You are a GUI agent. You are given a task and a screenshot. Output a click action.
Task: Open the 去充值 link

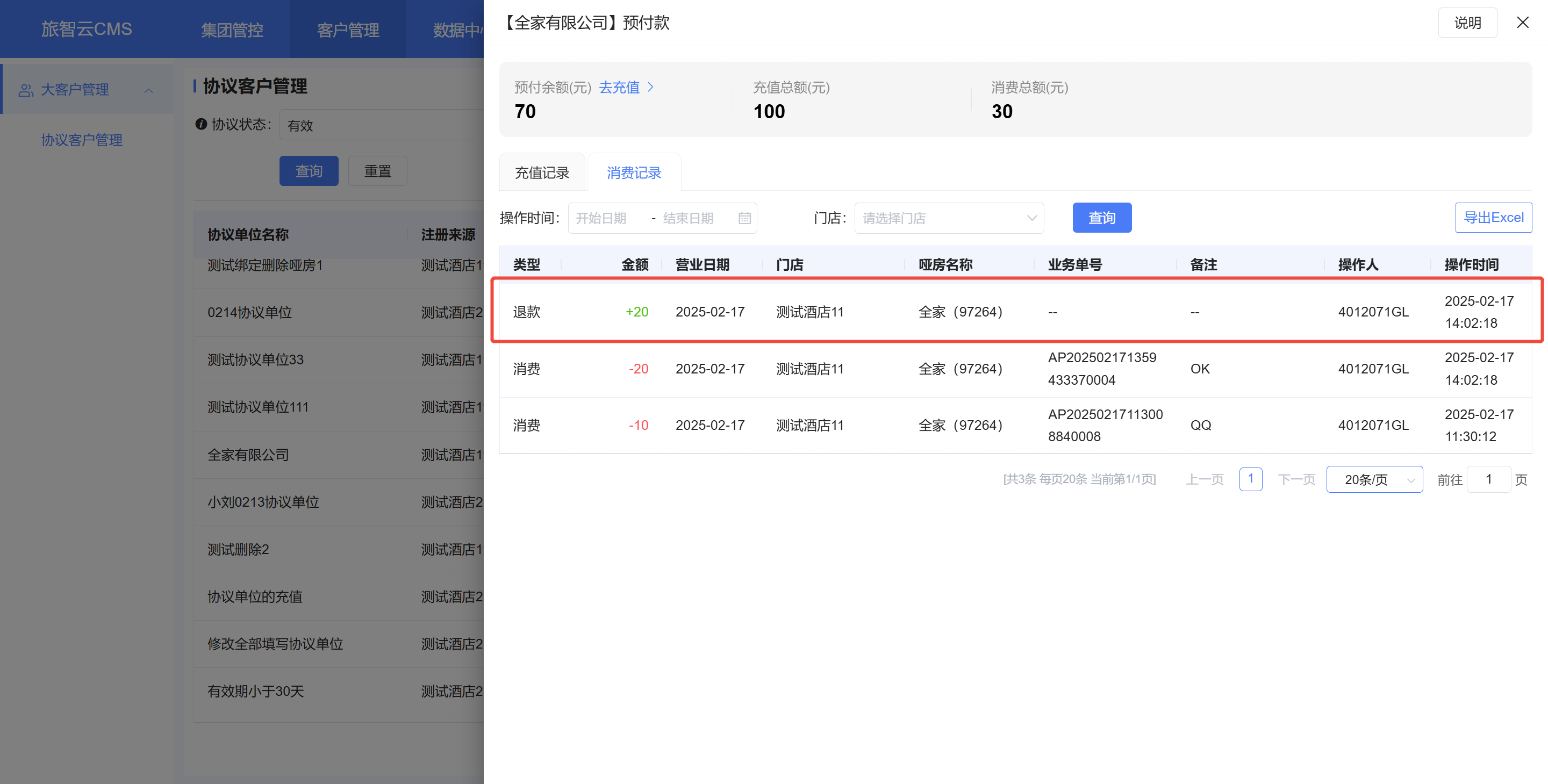(x=619, y=87)
